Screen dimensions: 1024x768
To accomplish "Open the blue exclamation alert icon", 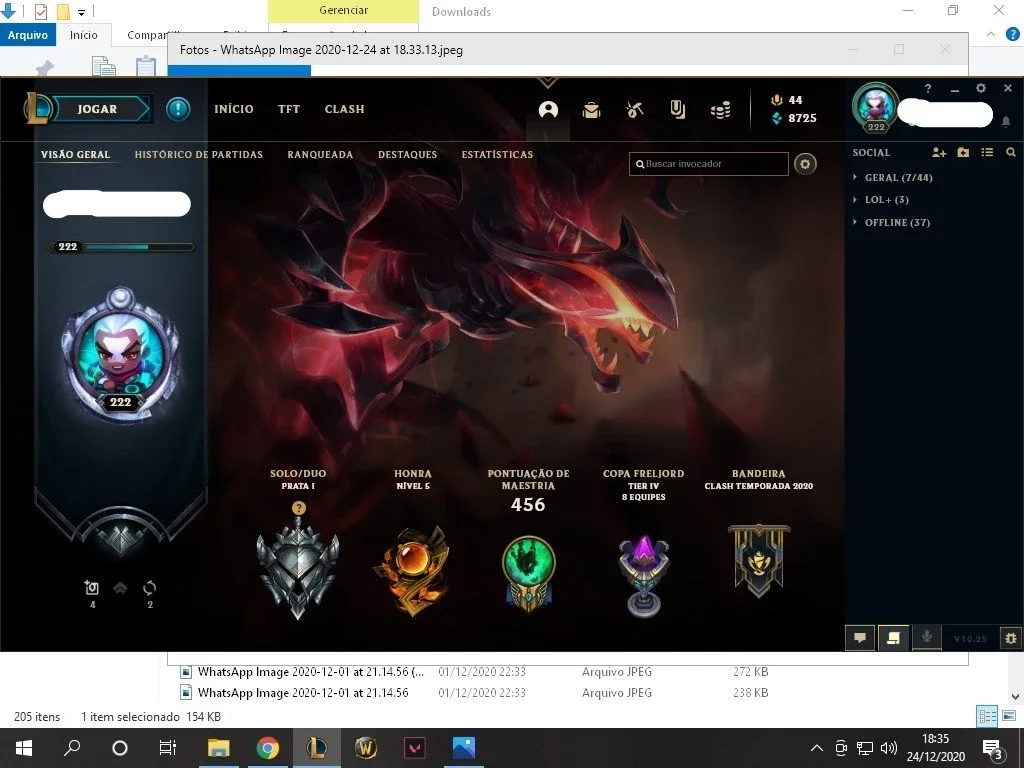I will coord(178,108).
